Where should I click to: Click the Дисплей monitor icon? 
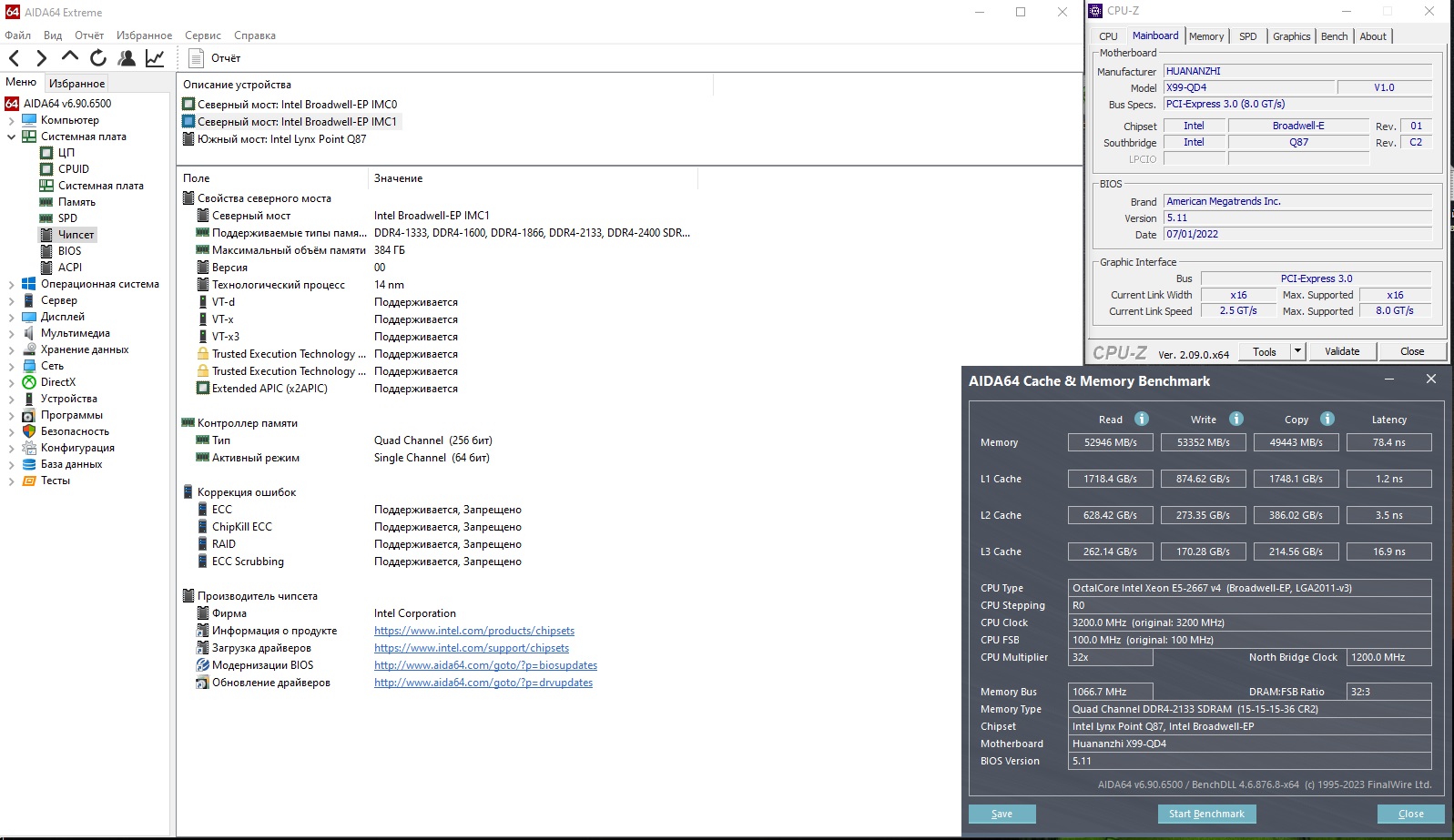pyautogui.click(x=29, y=317)
